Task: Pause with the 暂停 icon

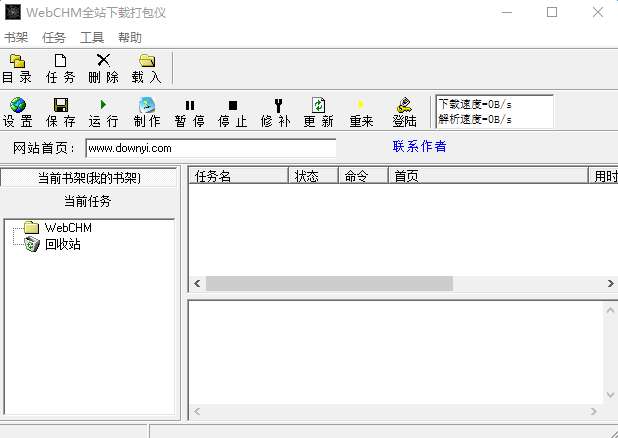Action: coord(190,105)
